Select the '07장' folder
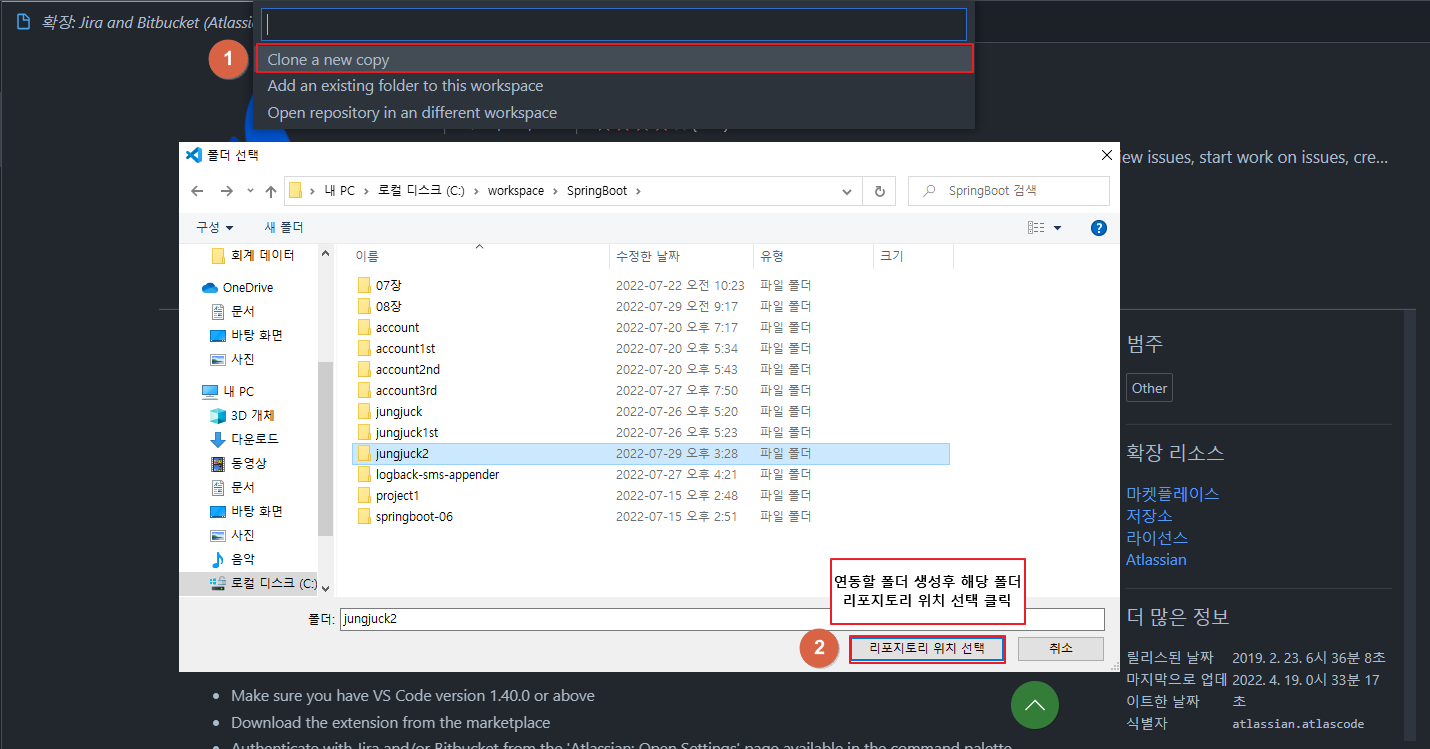 pos(388,285)
